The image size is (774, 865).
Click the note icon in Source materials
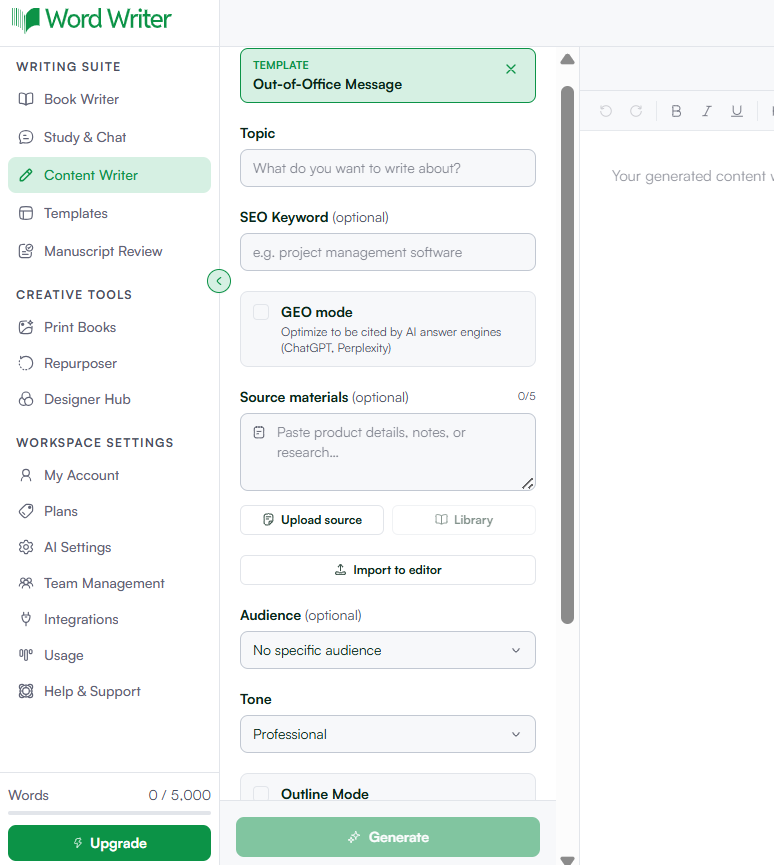[x=259, y=432]
